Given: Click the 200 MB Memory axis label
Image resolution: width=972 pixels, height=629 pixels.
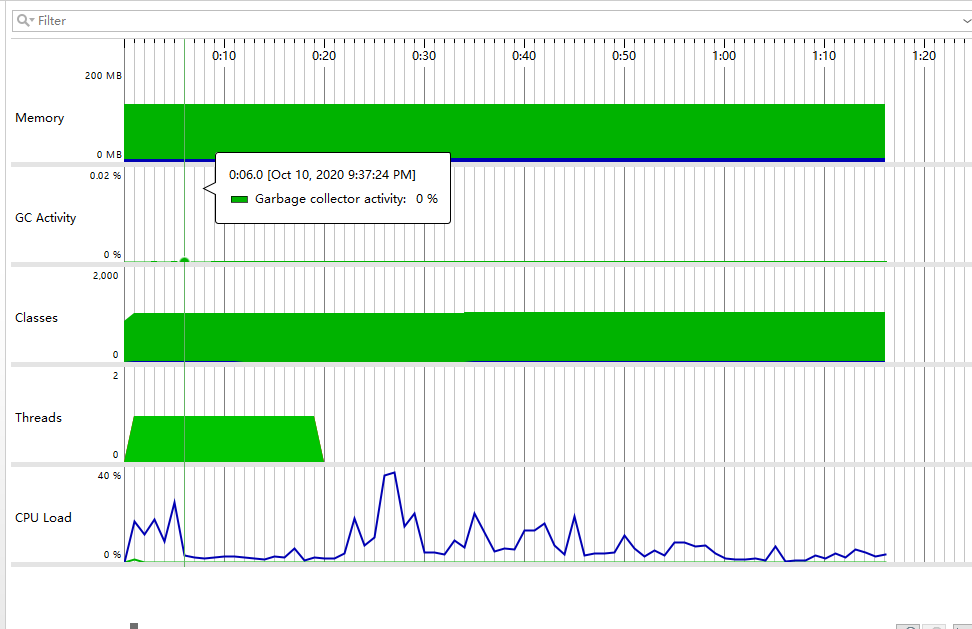Looking at the screenshot, I should [x=104, y=76].
